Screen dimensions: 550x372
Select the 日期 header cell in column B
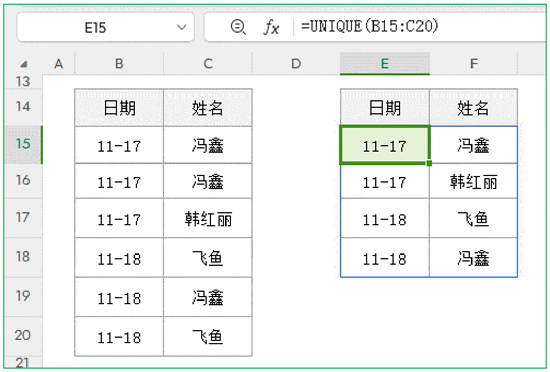tap(119, 108)
